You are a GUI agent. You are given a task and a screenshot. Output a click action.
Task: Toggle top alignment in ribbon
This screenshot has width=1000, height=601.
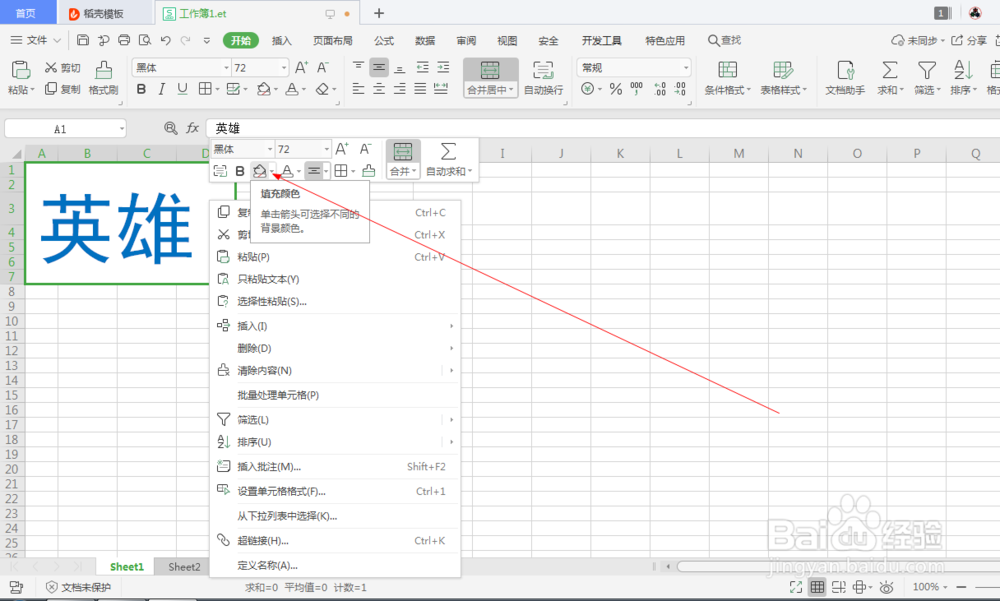pyautogui.click(x=358, y=67)
